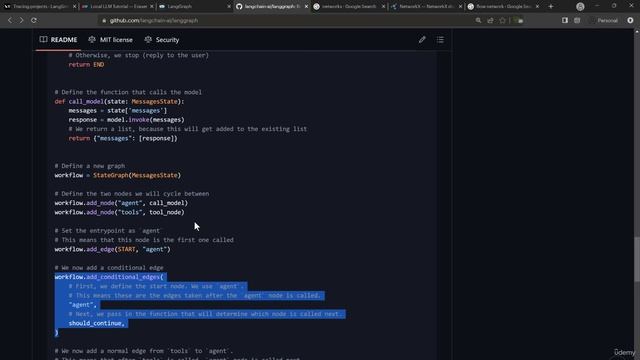Screen dimensions: 640x360
Task: Click the zoom magnifier icon in address bar
Action: (478, 20)
